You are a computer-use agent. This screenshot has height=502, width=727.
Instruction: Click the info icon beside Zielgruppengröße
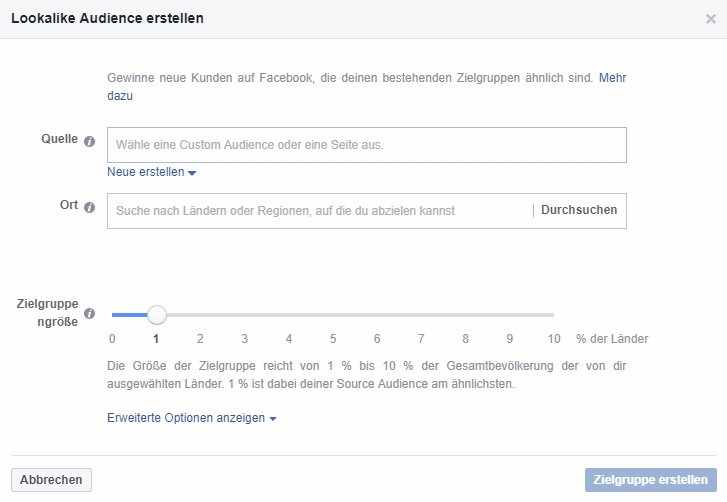coord(90,314)
